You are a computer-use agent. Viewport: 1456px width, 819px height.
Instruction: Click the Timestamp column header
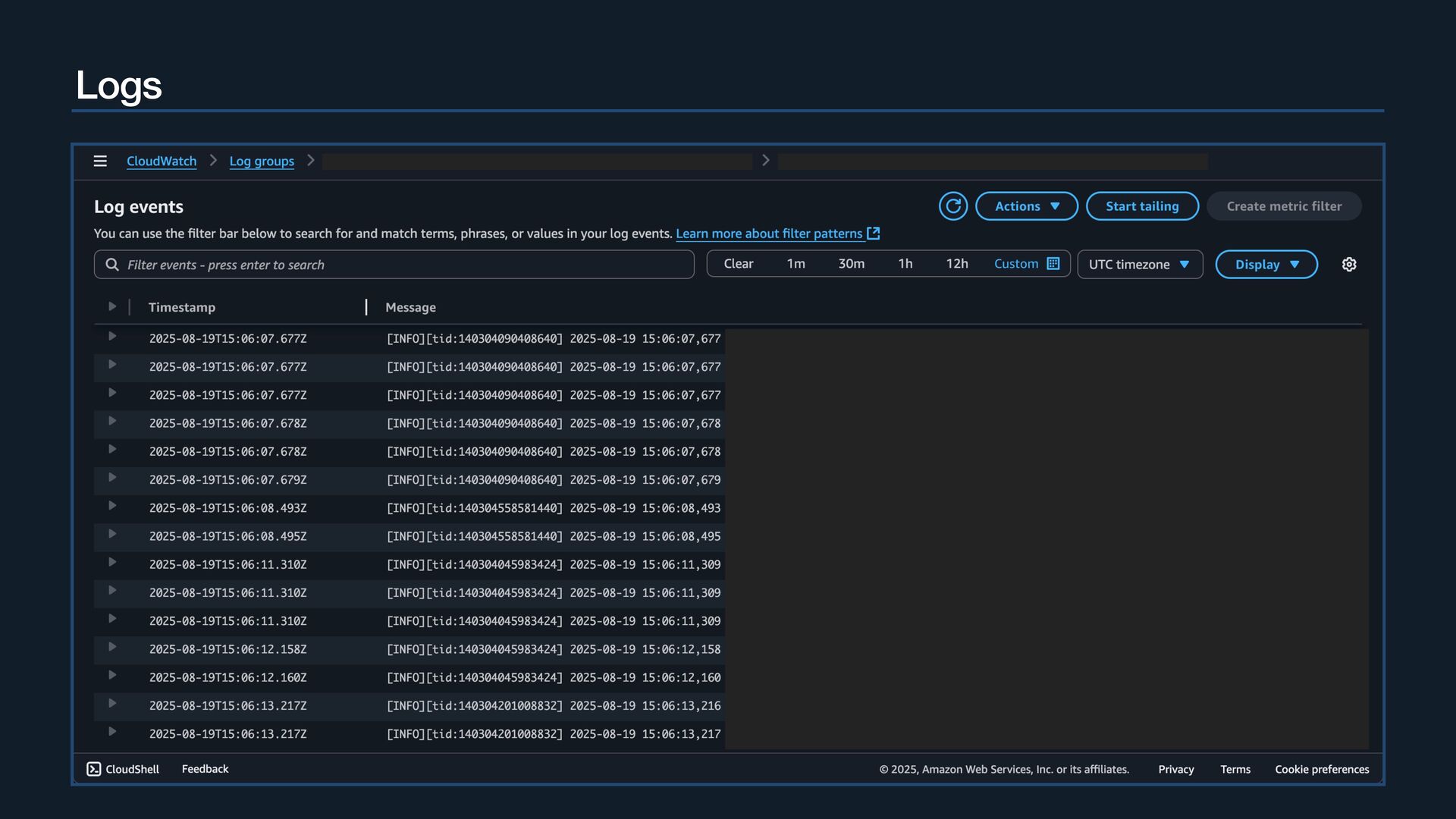(182, 307)
